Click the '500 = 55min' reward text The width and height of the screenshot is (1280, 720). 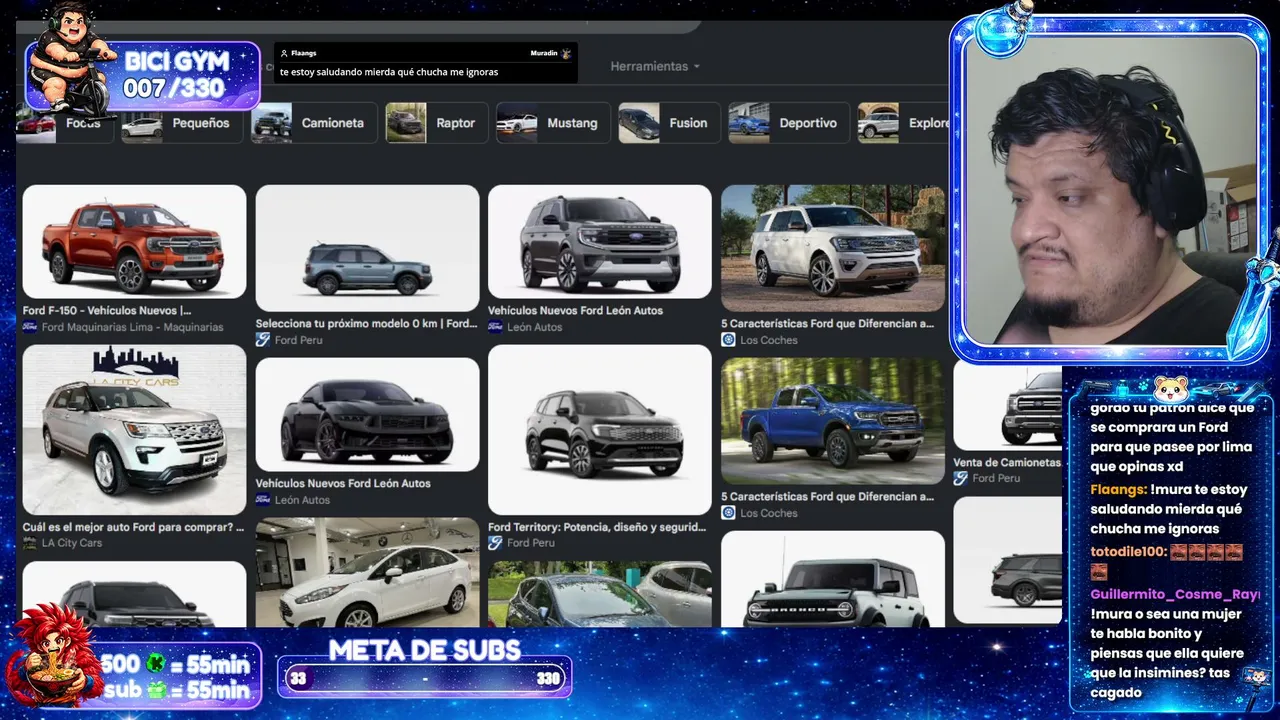[x=176, y=664]
